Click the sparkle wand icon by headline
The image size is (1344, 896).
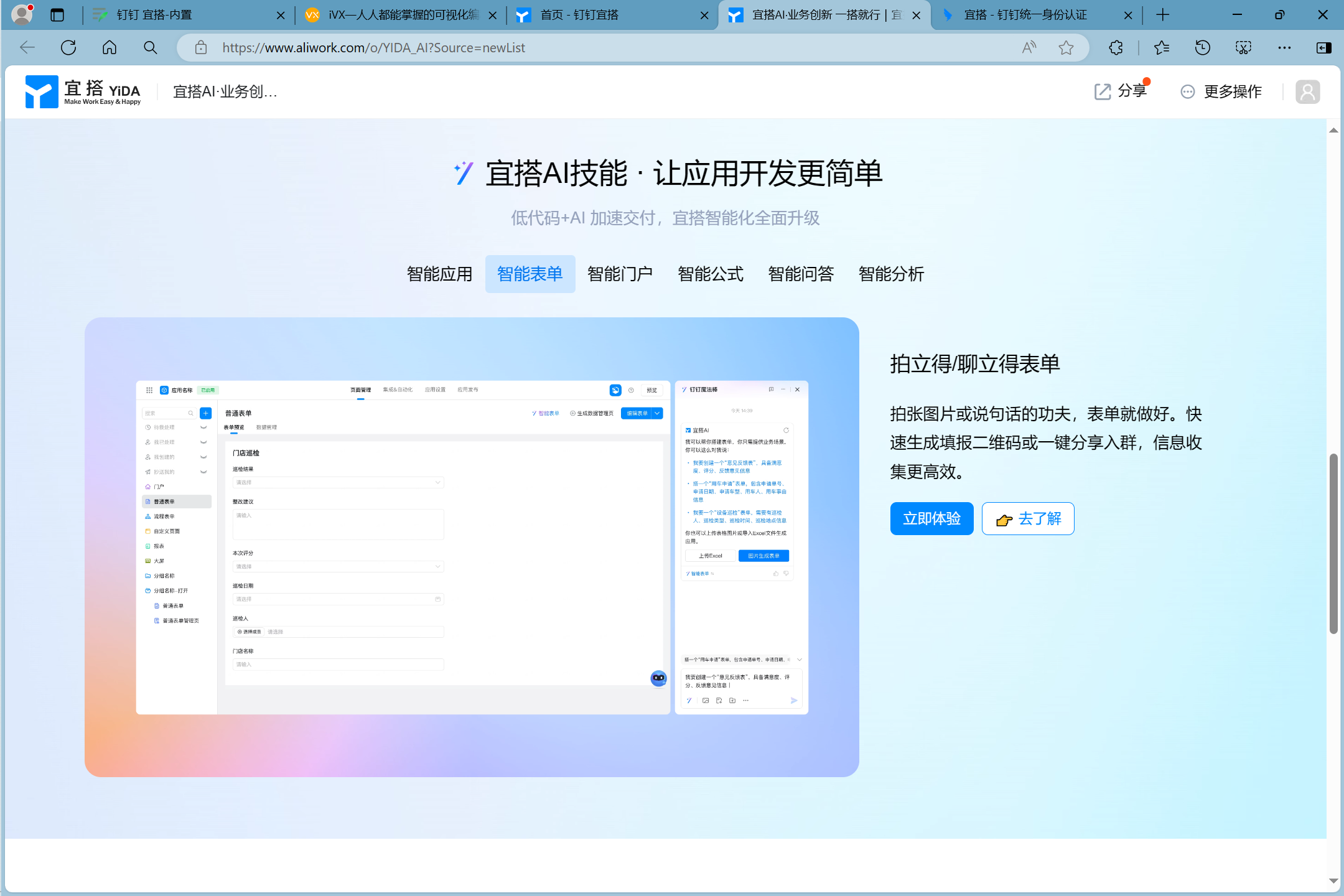point(463,173)
